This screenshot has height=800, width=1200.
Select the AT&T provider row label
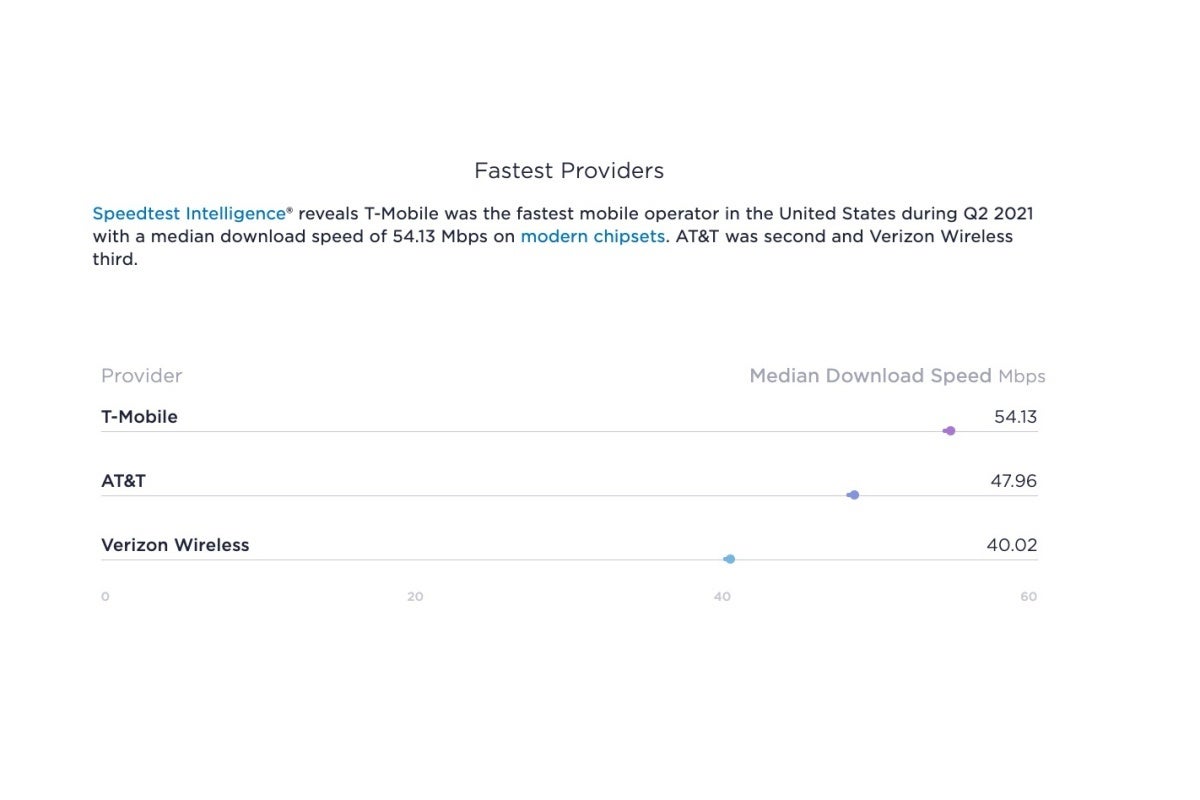(123, 481)
